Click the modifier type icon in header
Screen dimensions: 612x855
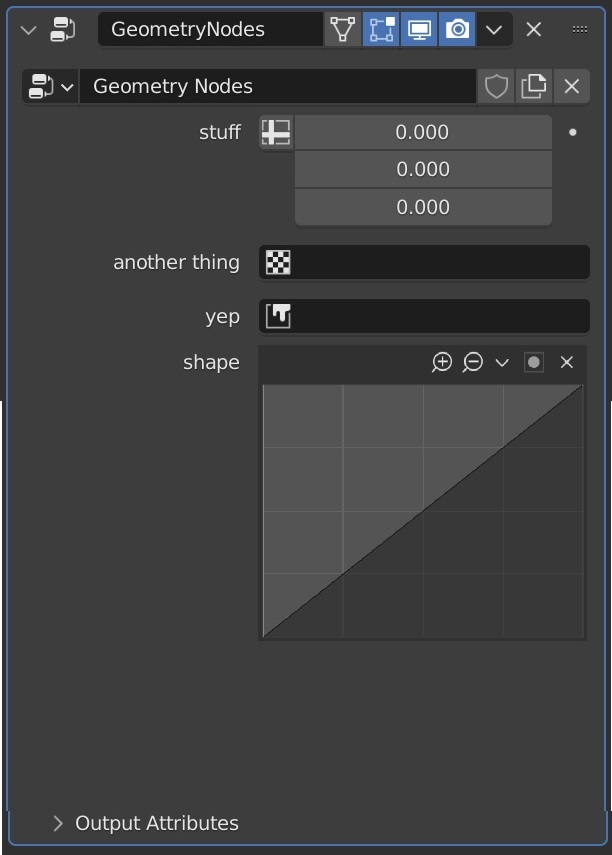click(63, 29)
